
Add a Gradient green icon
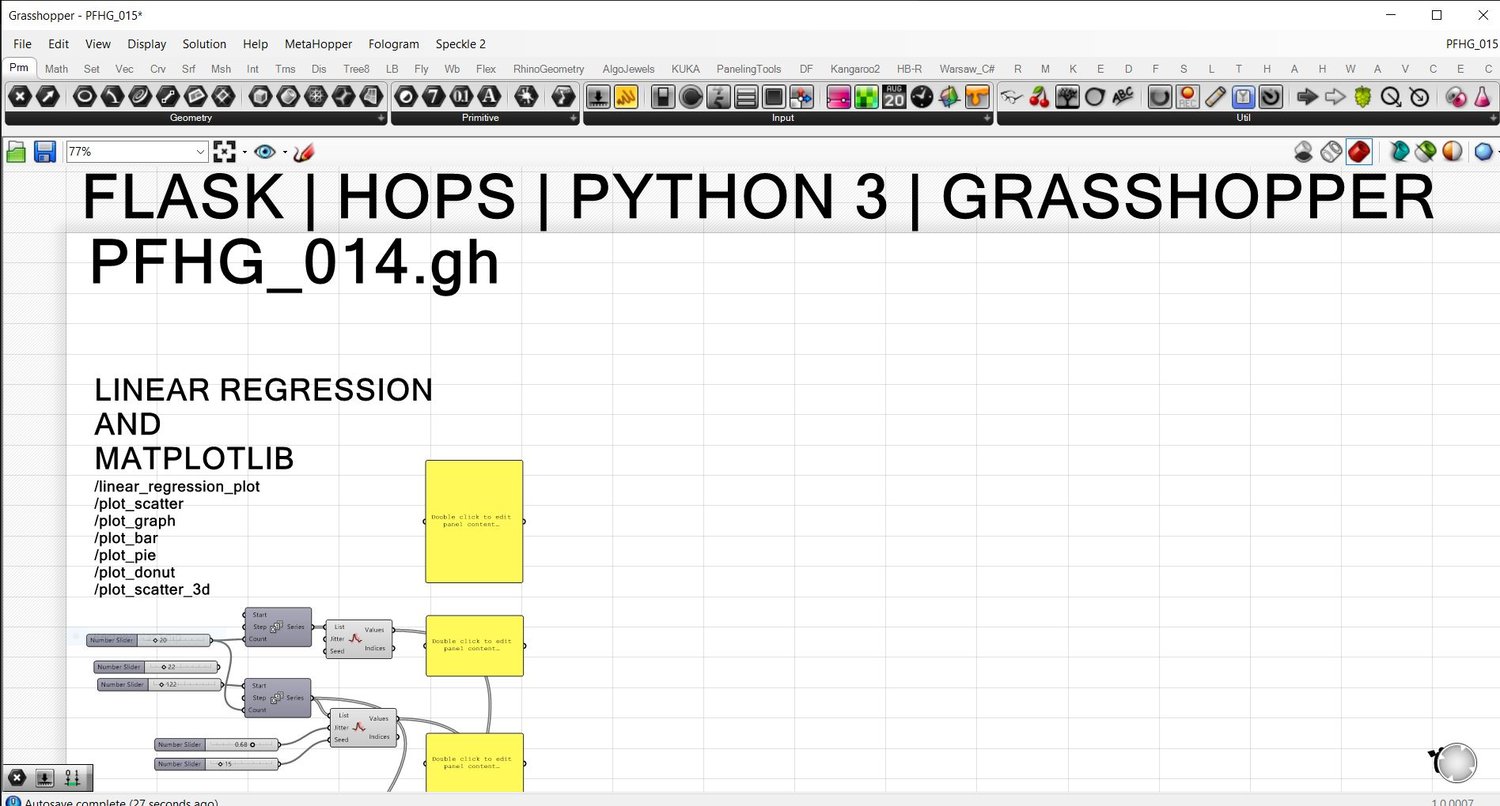pos(866,97)
